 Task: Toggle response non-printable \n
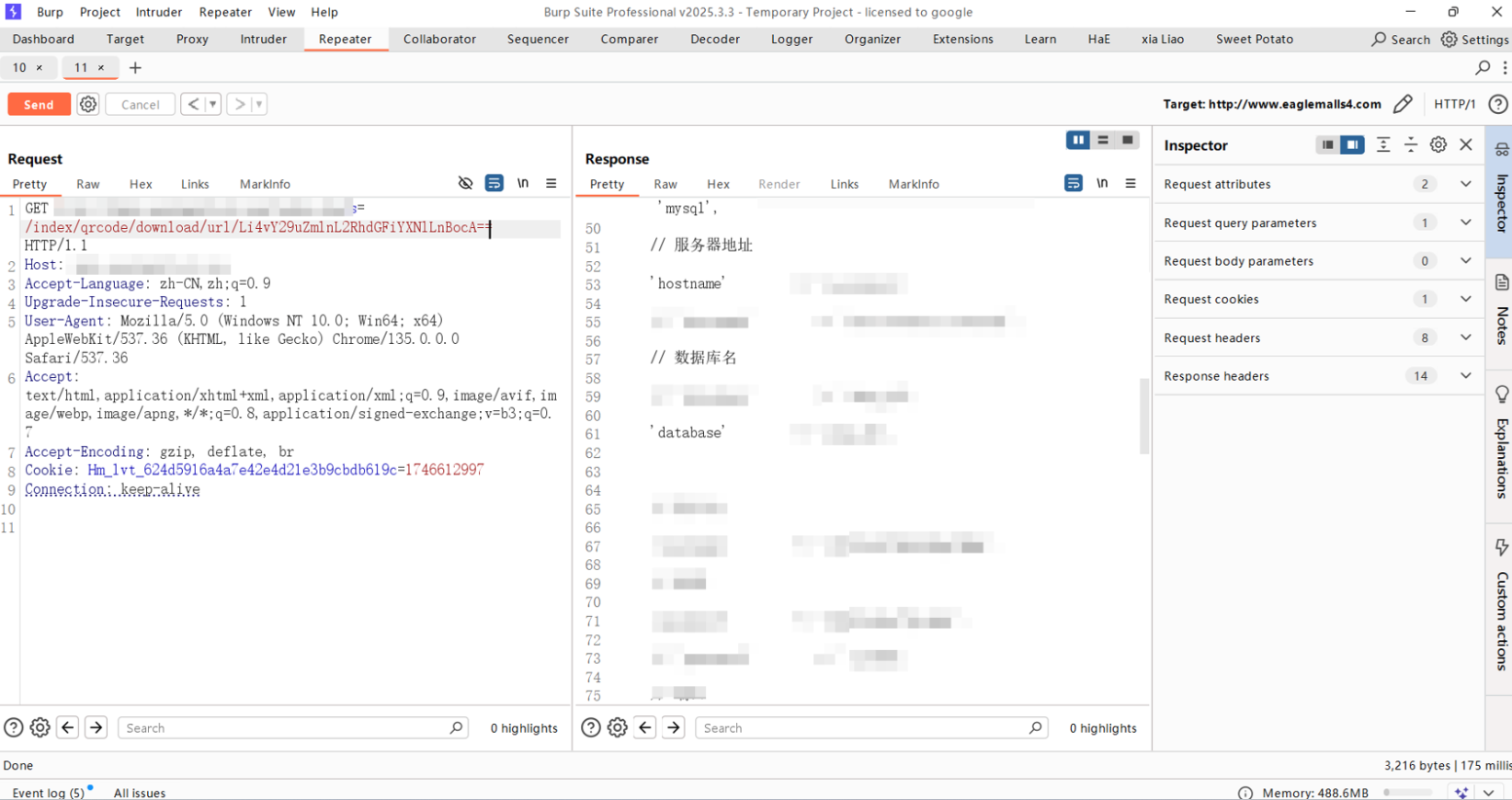(1102, 183)
